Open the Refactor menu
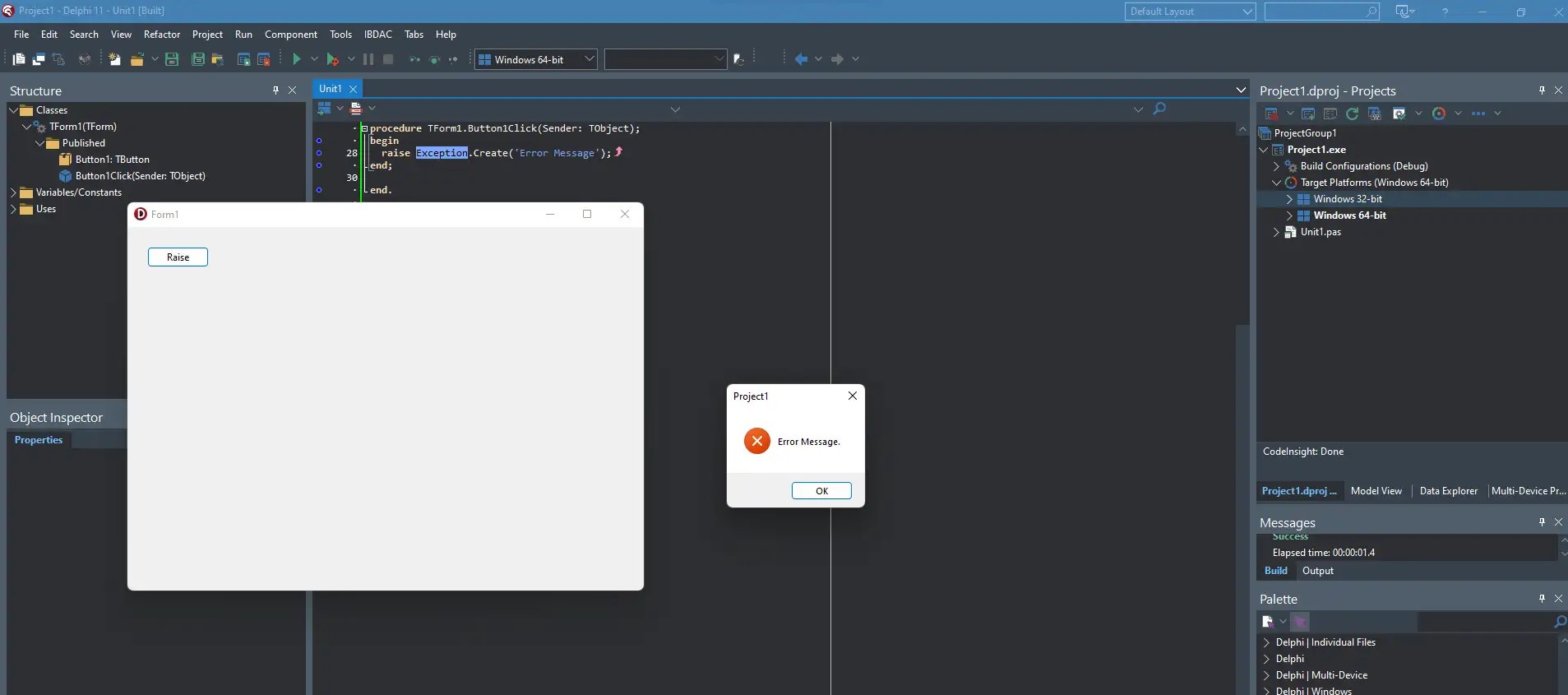The width and height of the screenshot is (1568, 695). click(162, 35)
